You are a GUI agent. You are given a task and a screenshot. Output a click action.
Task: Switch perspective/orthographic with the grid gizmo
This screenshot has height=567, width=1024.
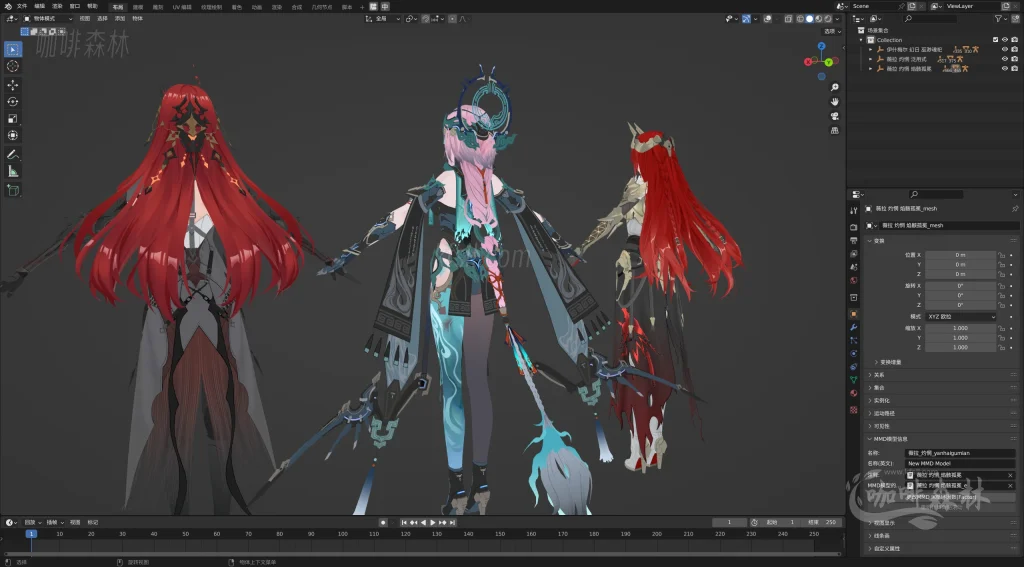coord(835,130)
